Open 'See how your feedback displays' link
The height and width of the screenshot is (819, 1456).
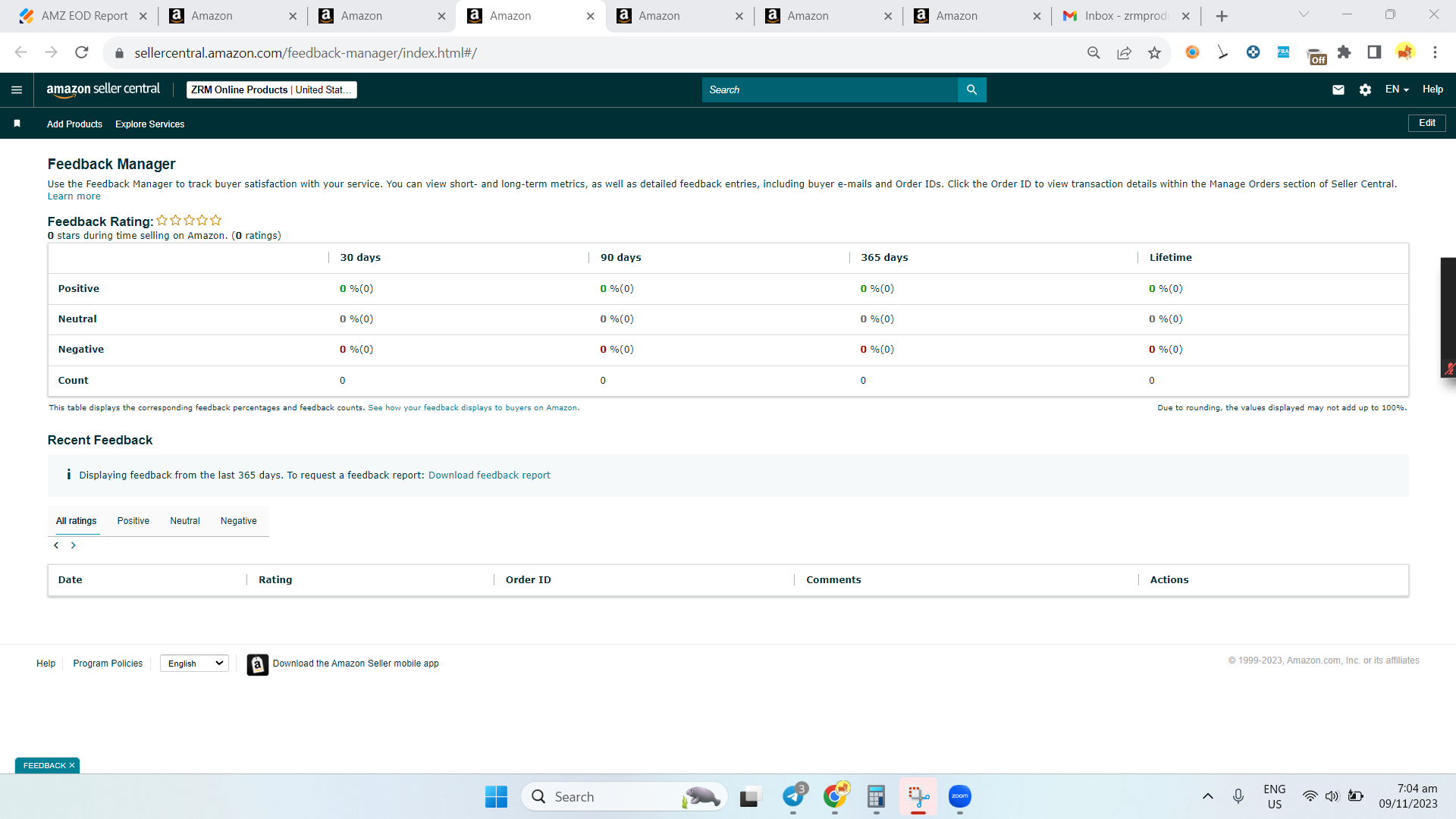(x=473, y=408)
